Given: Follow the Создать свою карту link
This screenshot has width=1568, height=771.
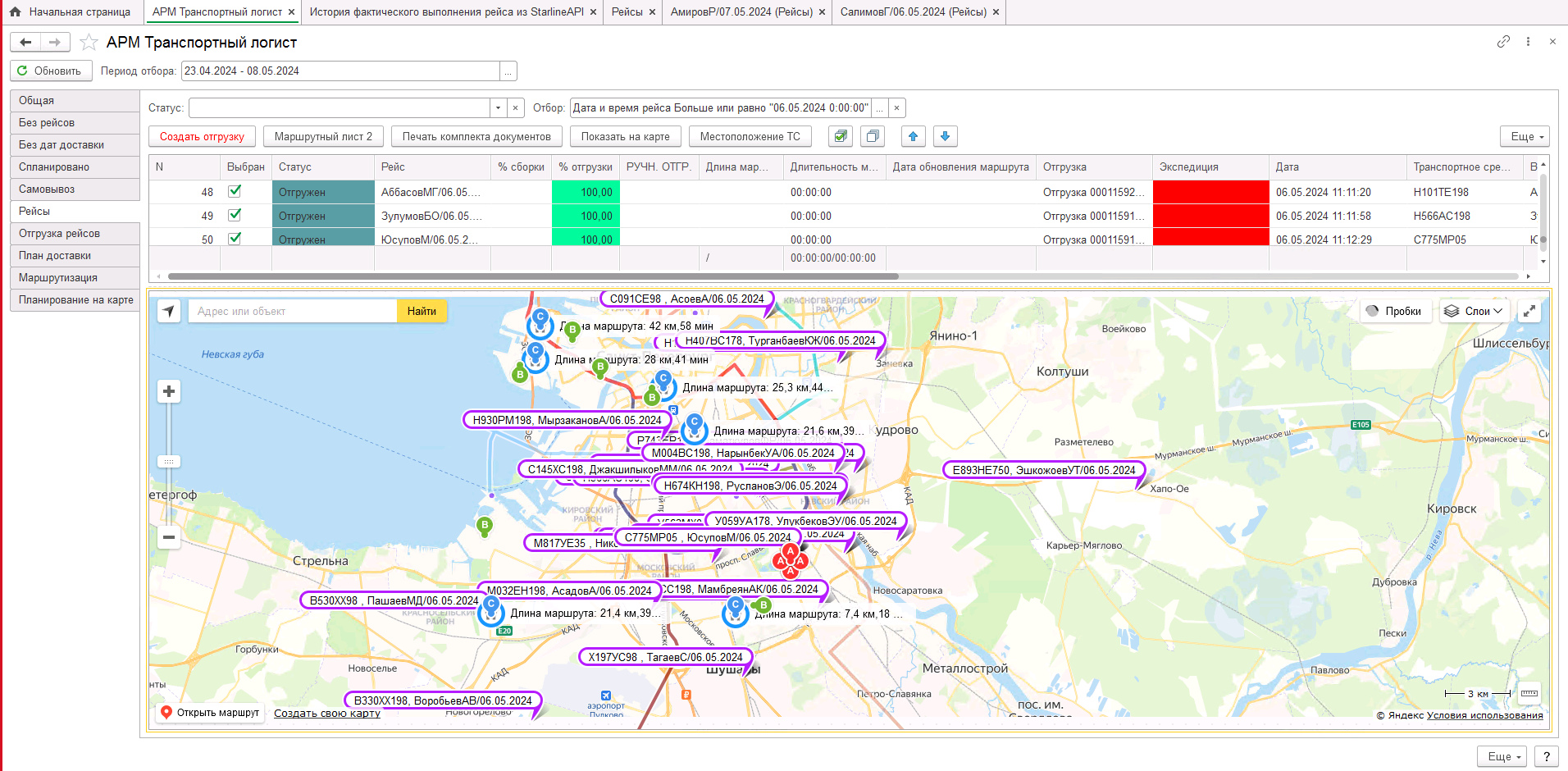Looking at the screenshot, I should [x=327, y=713].
